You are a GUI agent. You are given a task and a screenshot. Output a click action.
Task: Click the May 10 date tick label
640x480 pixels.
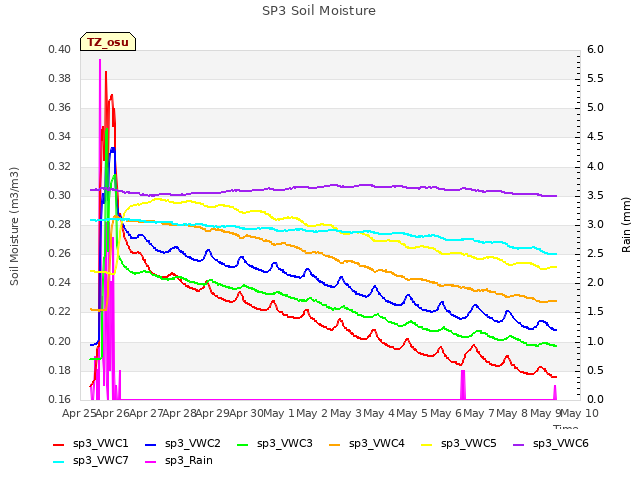coord(579,413)
